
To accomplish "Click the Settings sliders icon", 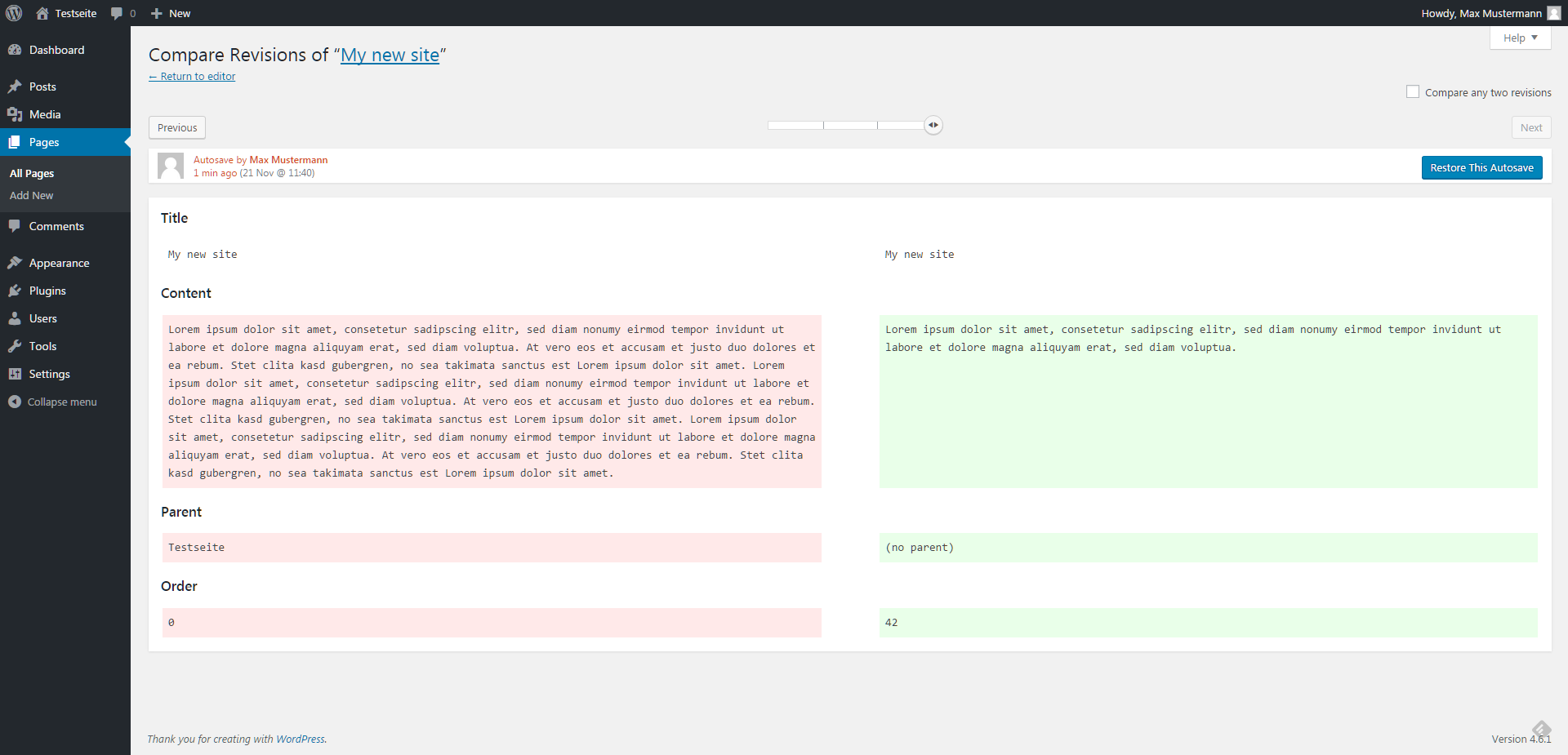I will pyautogui.click(x=15, y=374).
